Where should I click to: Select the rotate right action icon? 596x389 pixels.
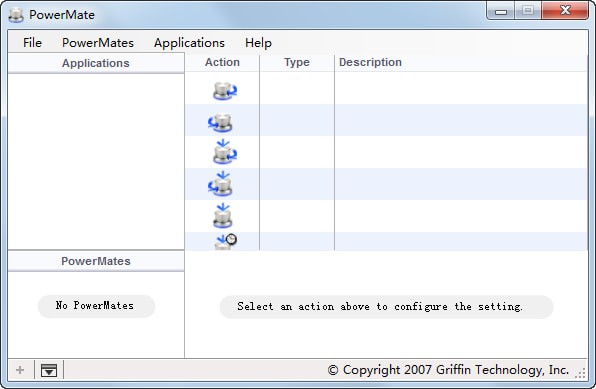225,91
